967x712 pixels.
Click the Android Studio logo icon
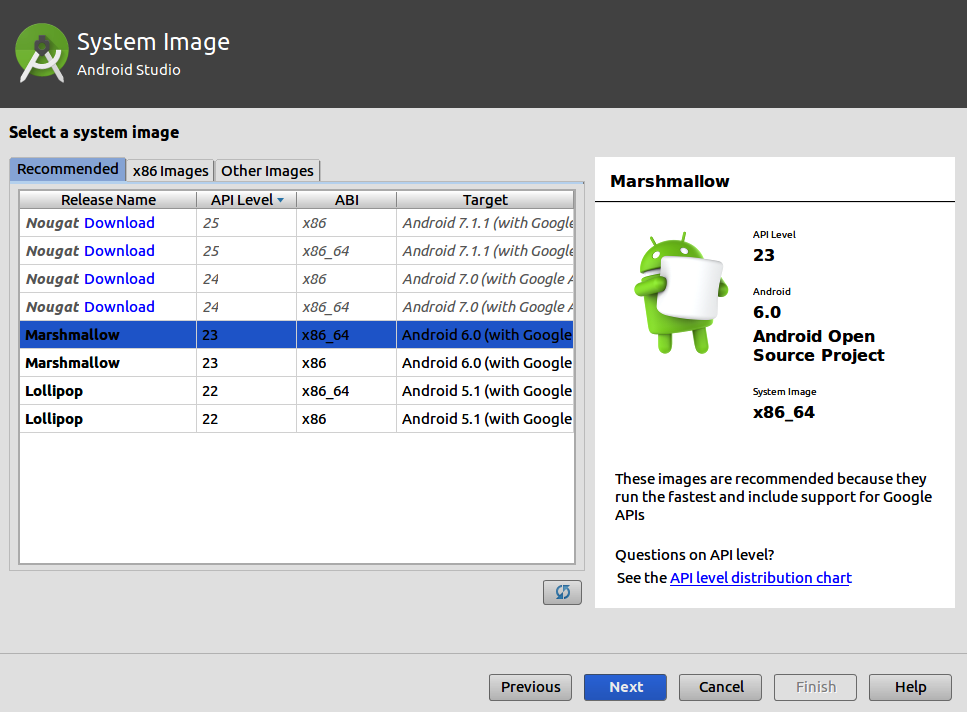point(41,53)
